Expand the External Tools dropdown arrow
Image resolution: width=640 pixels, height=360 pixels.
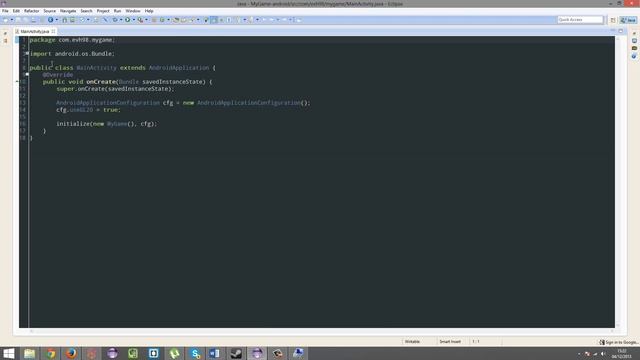[146, 20]
